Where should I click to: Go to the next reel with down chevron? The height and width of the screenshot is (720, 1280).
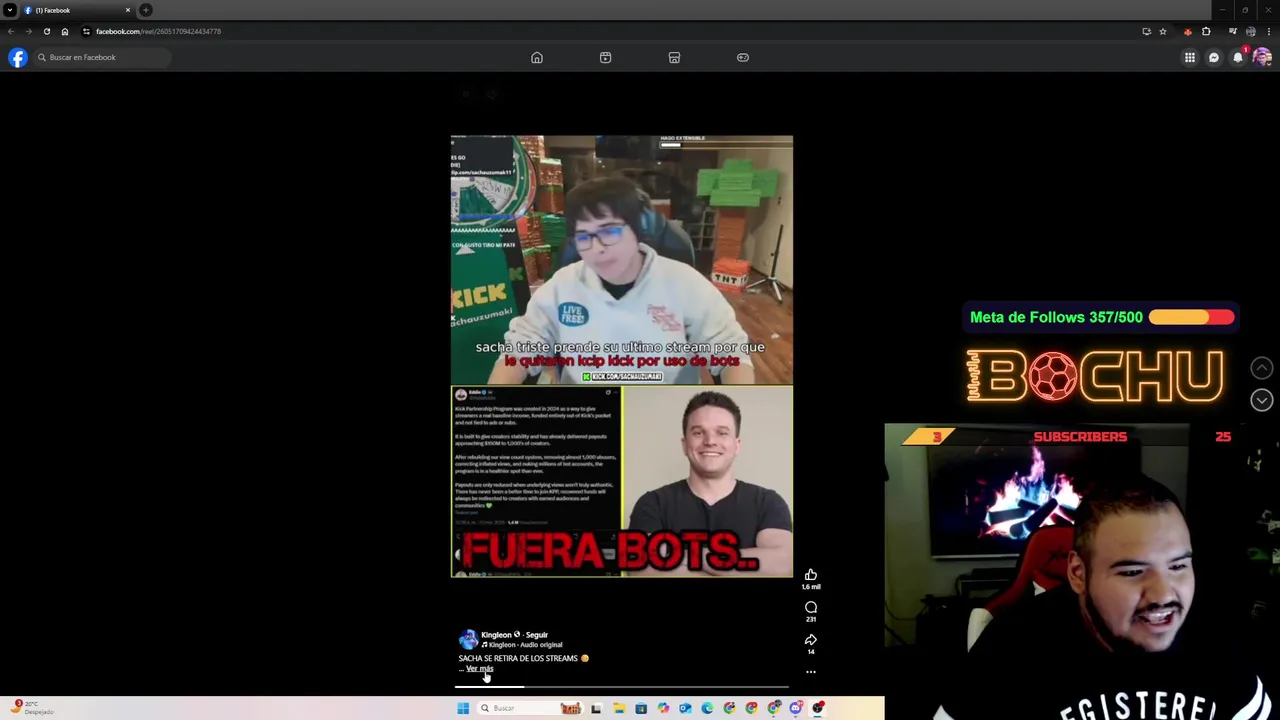[1262, 400]
